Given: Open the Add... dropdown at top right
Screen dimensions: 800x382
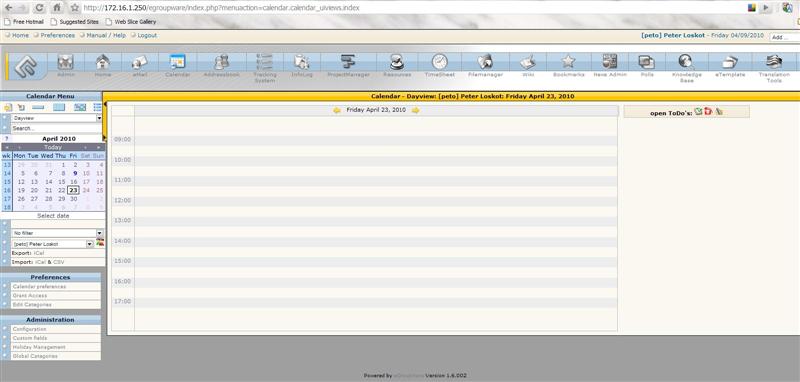Looking at the screenshot, I should [785, 37].
